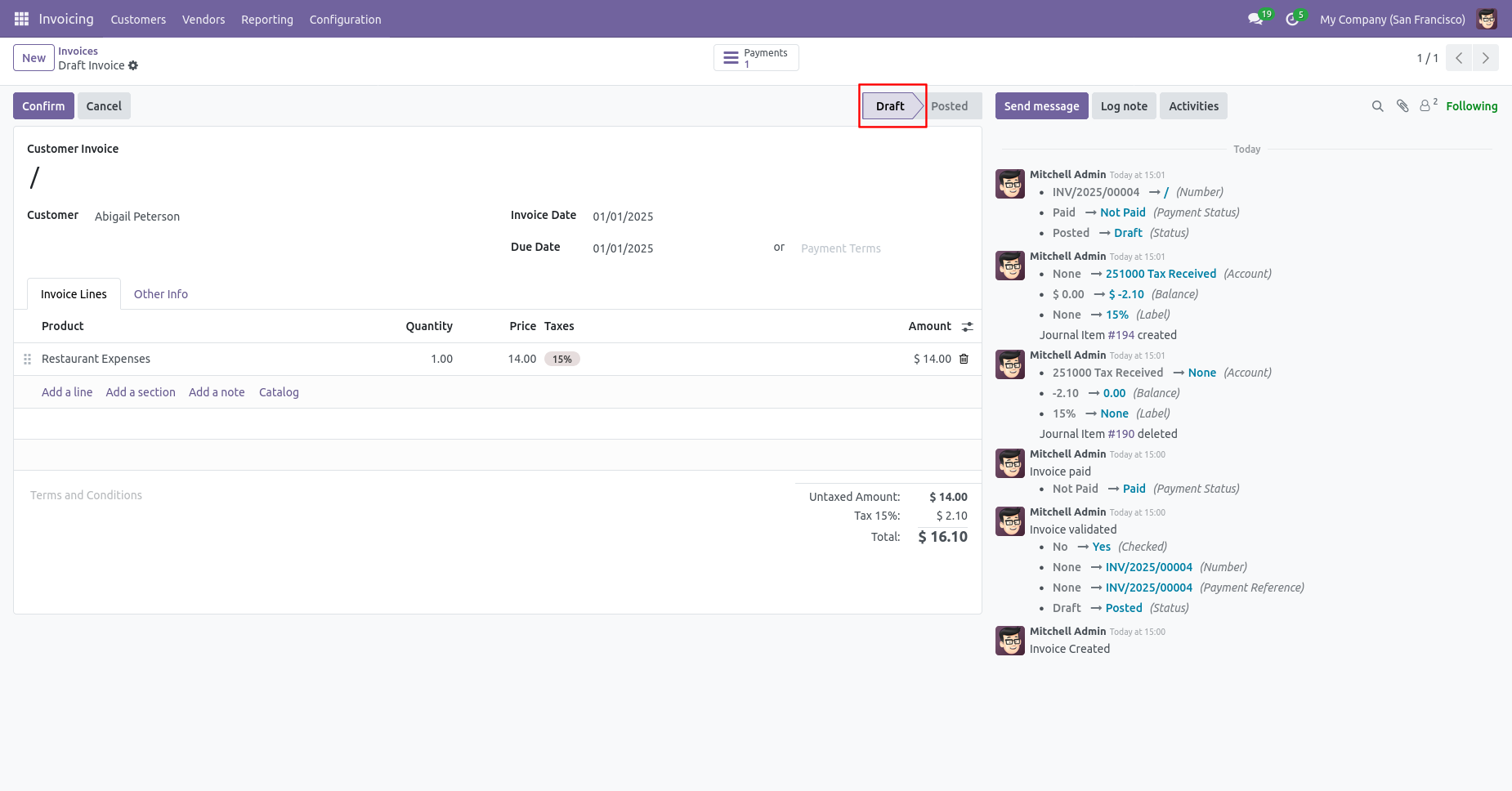Go to the next record arrow
The image size is (1512, 791).
[1486, 58]
